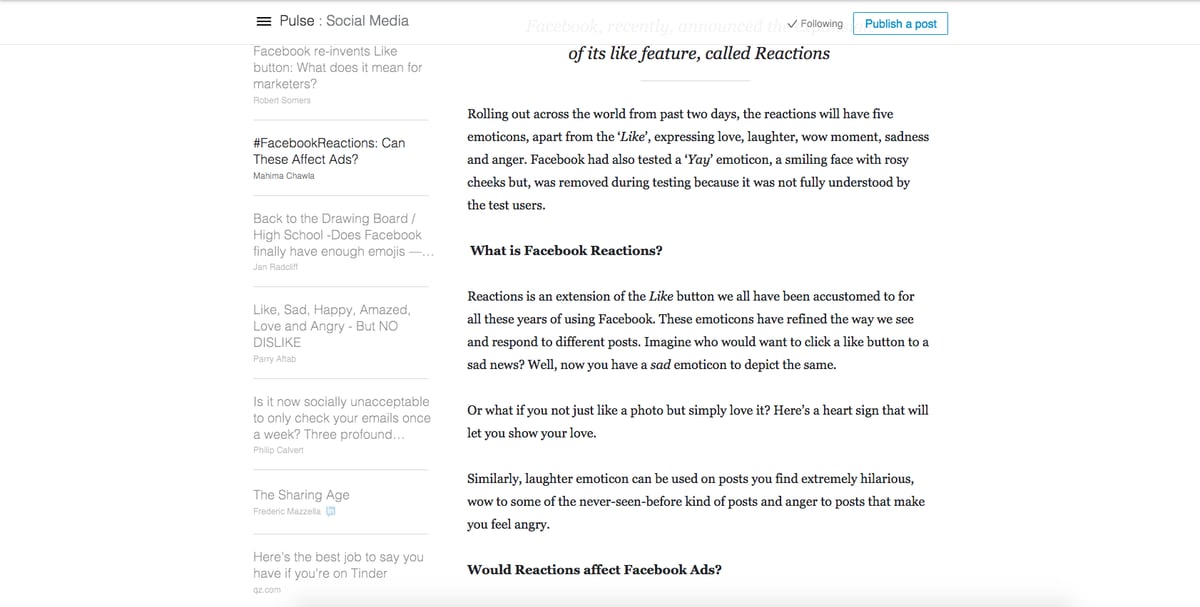Open Pulse : Social Media channel title
The height and width of the screenshot is (607, 1200).
tap(344, 21)
